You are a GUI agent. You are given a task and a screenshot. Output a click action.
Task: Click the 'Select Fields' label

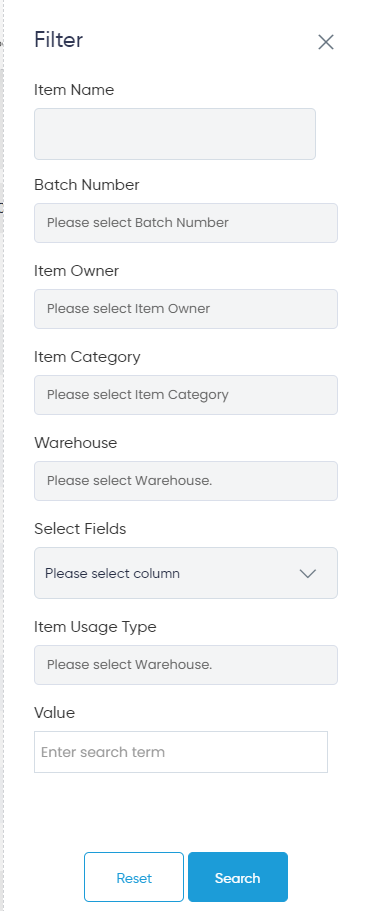[80, 529]
